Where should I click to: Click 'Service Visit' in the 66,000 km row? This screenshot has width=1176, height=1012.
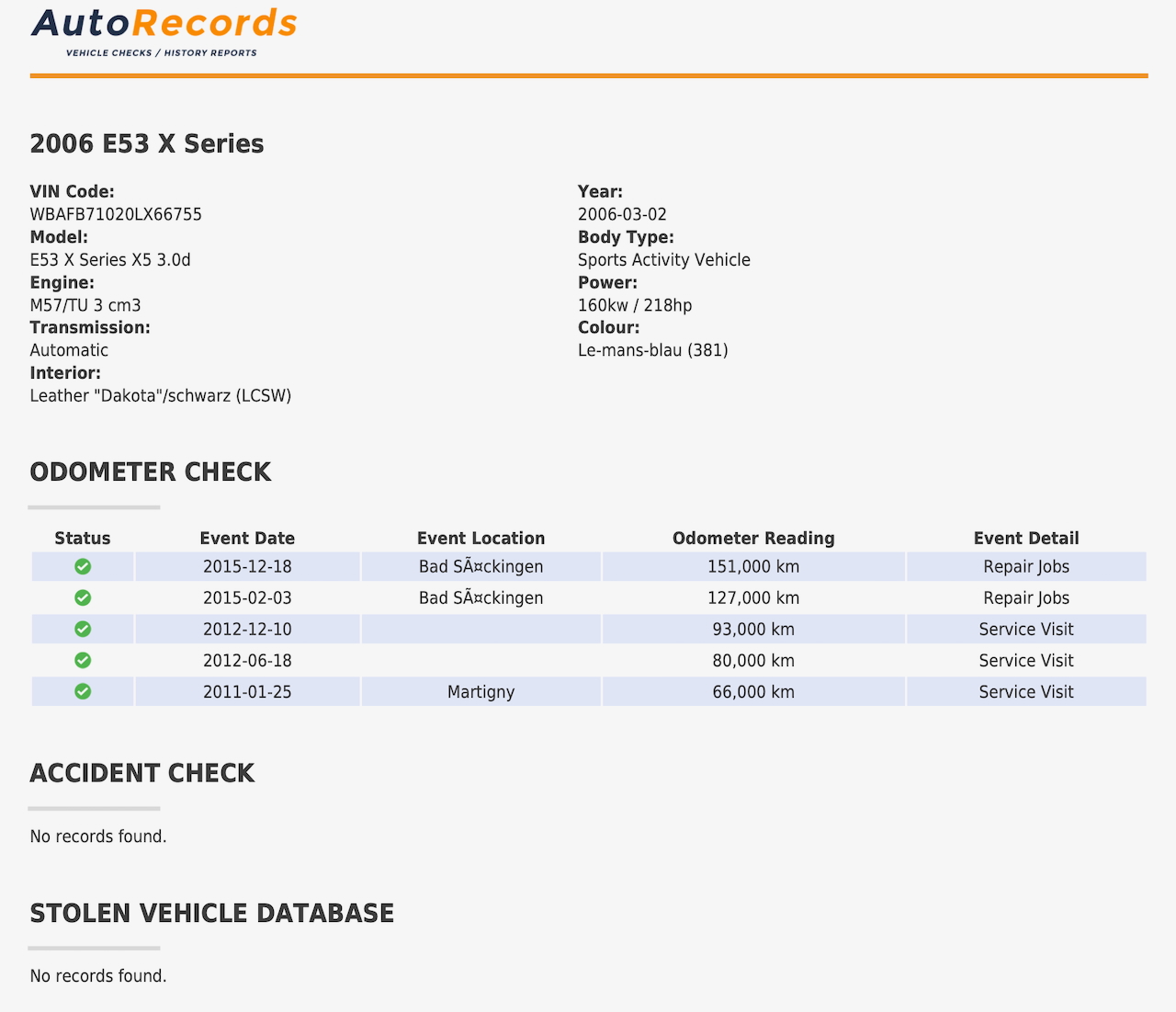1026,691
